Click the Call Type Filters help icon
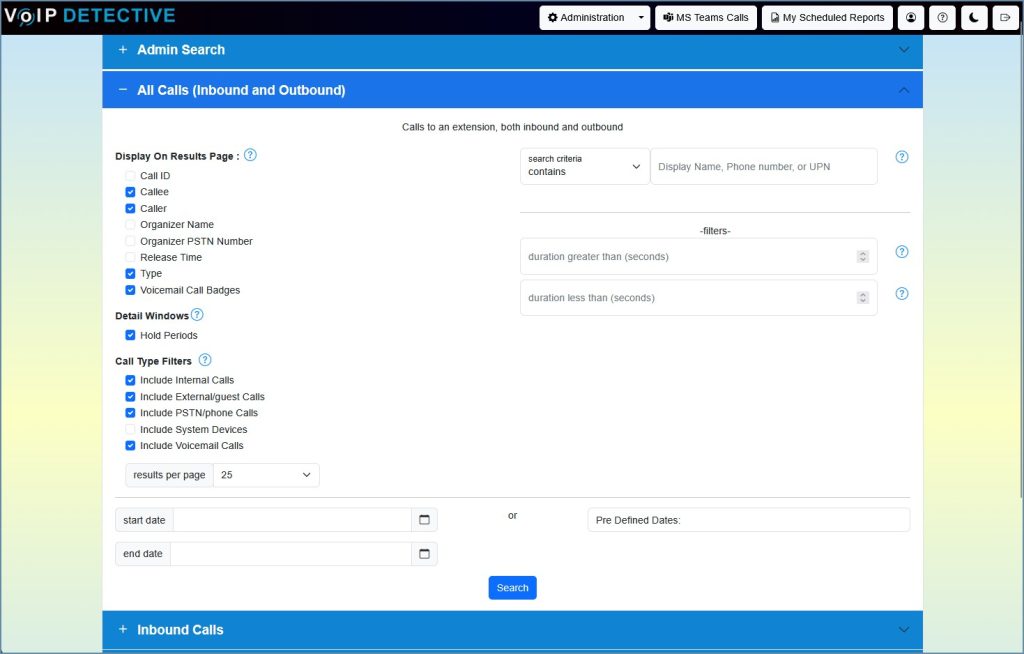Screen dimensions: 1024x654 [x=205, y=360]
